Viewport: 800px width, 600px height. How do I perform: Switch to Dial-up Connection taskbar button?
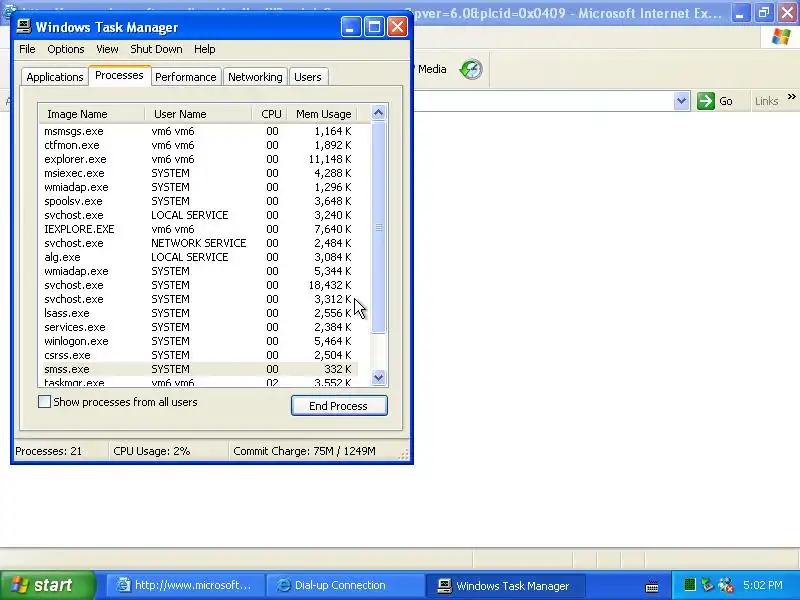[346, 585]
